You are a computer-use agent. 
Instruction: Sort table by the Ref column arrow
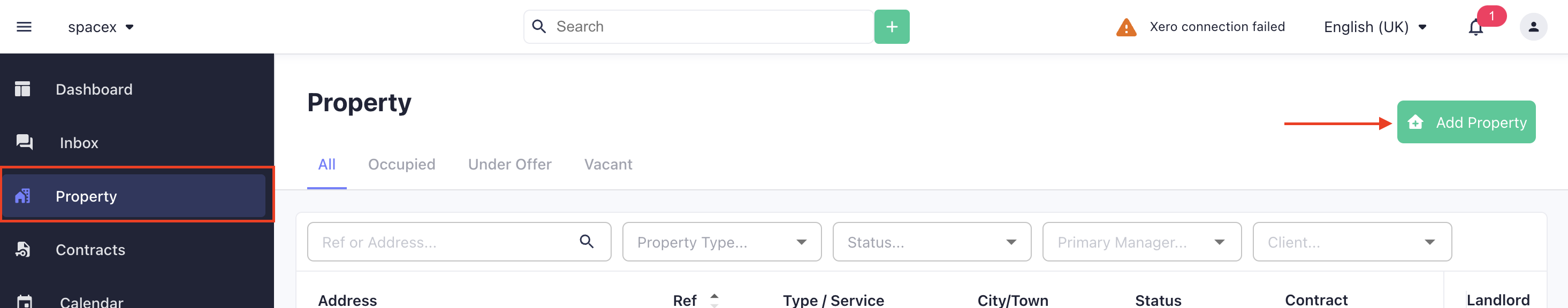click(x=714, y=300)
